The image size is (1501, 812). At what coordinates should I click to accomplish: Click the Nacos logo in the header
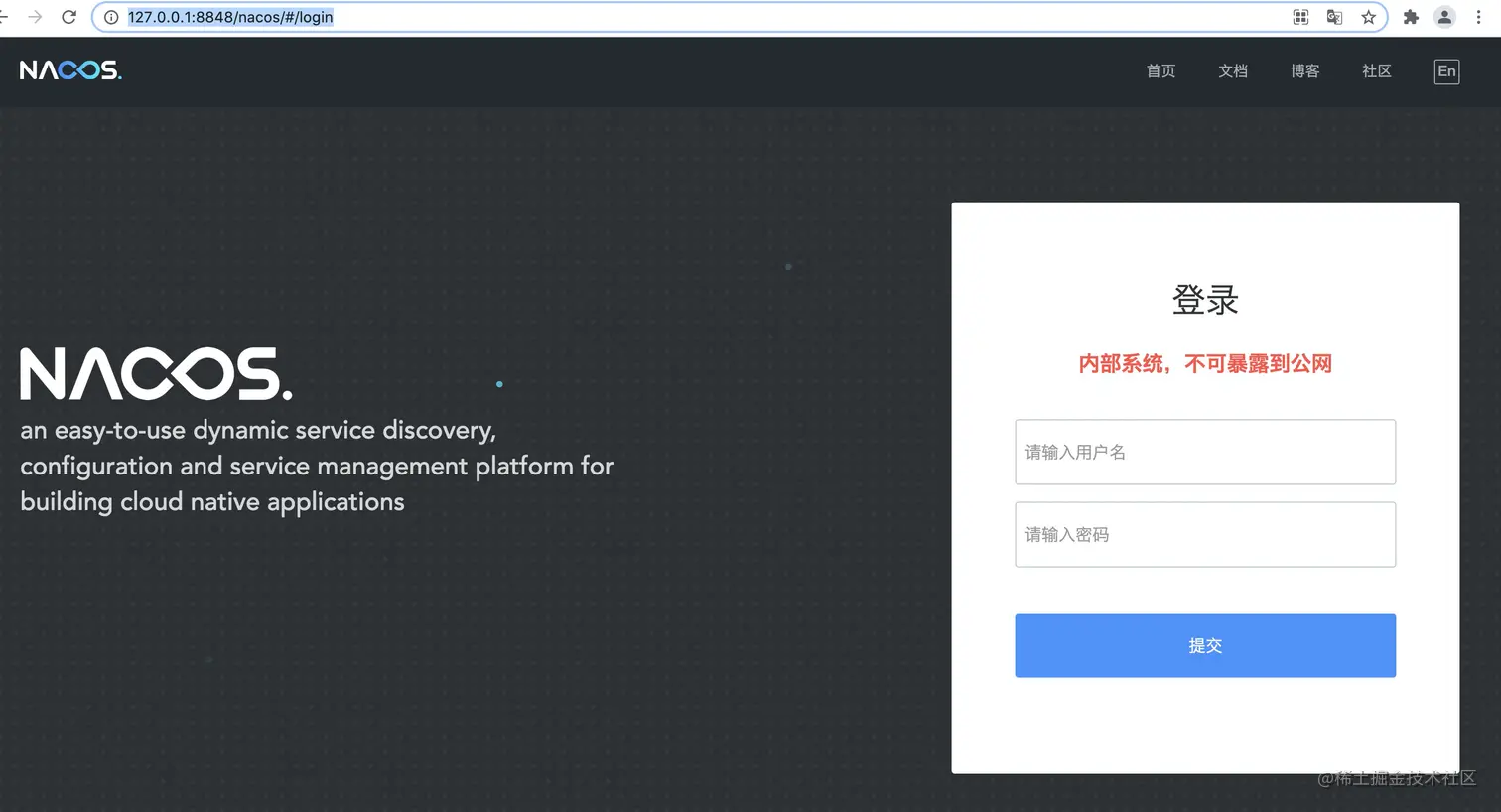(70, 70)
